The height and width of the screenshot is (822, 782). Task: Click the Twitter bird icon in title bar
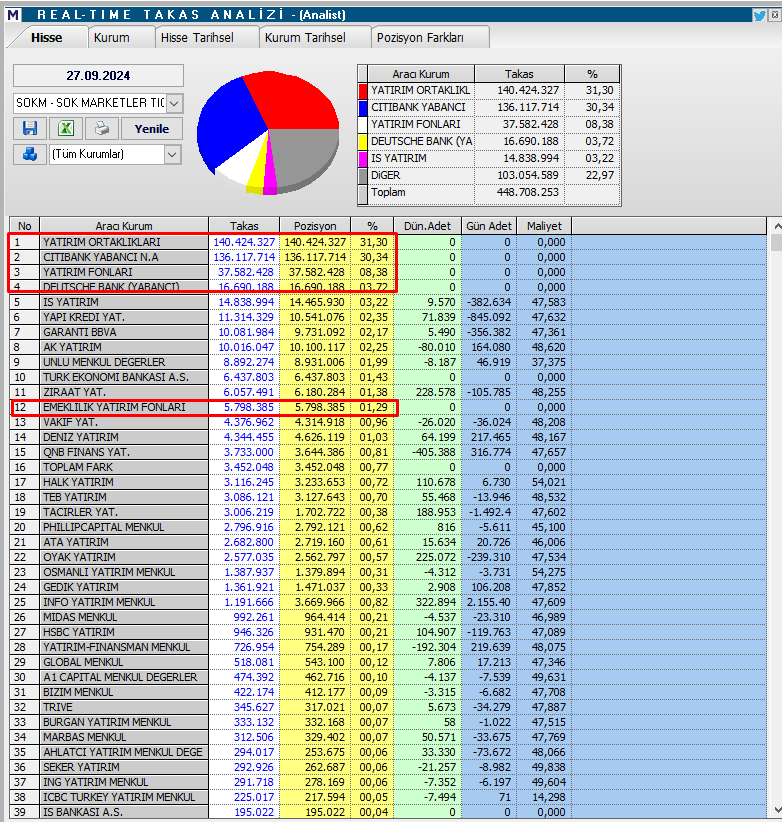click(x=759, y=15)
